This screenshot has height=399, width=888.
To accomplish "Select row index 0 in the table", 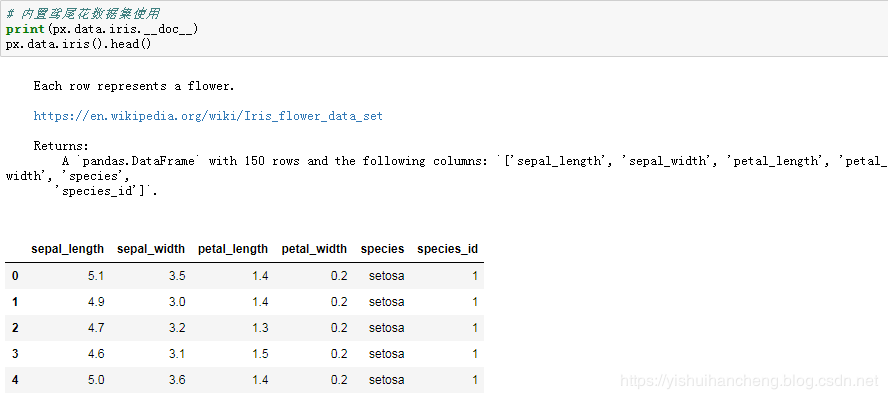I will click(x=15, y=276).
